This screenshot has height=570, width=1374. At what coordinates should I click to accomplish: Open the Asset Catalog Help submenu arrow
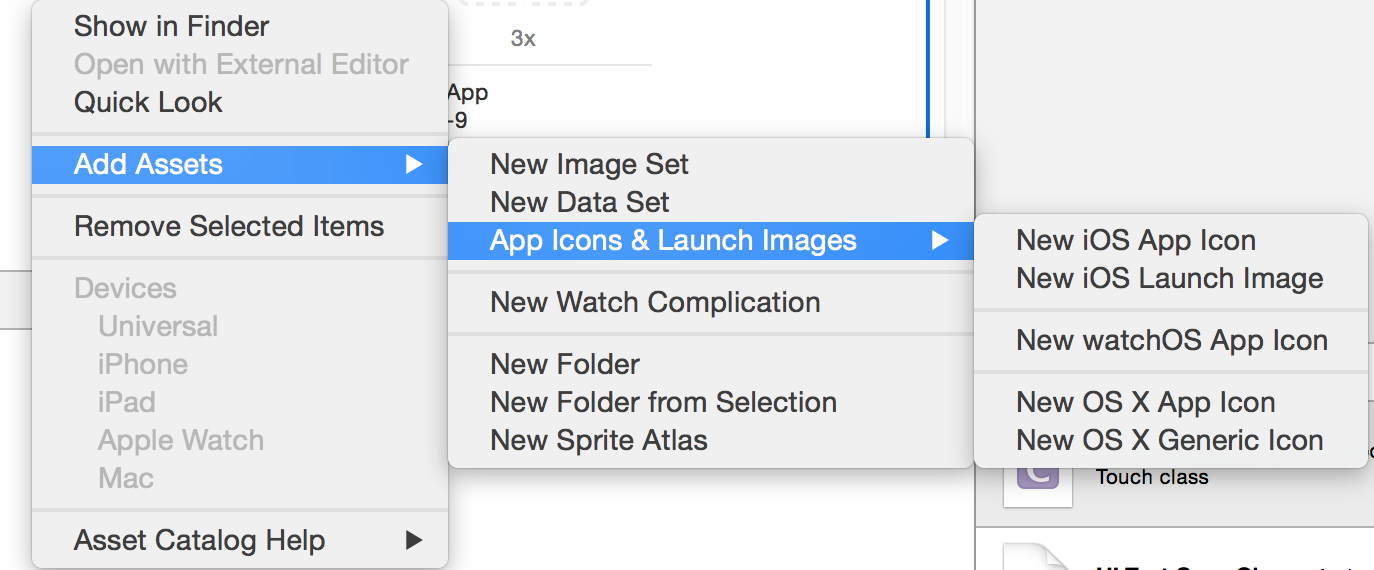pyautogui.click(x=414, y=541)
